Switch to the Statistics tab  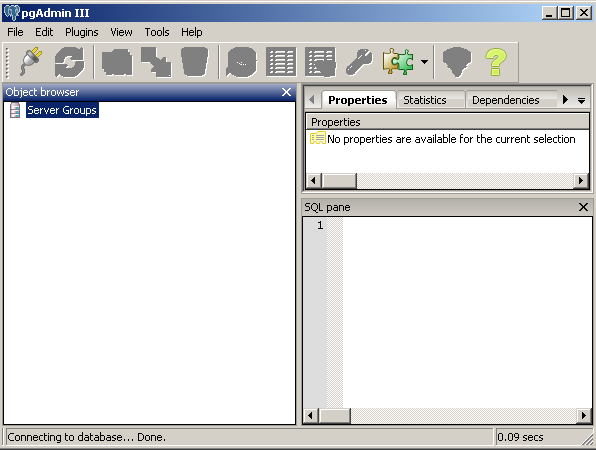point(425,100)
